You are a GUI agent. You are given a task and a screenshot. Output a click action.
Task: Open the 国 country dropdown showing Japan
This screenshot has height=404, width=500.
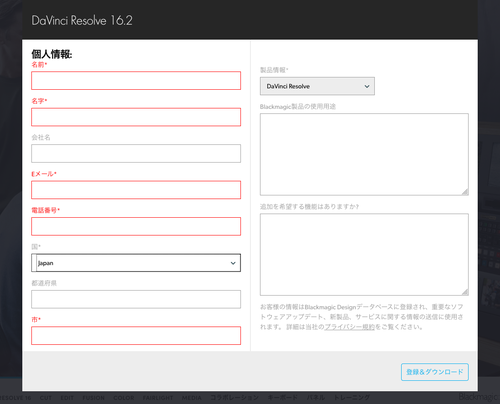(x=136, y=263)
